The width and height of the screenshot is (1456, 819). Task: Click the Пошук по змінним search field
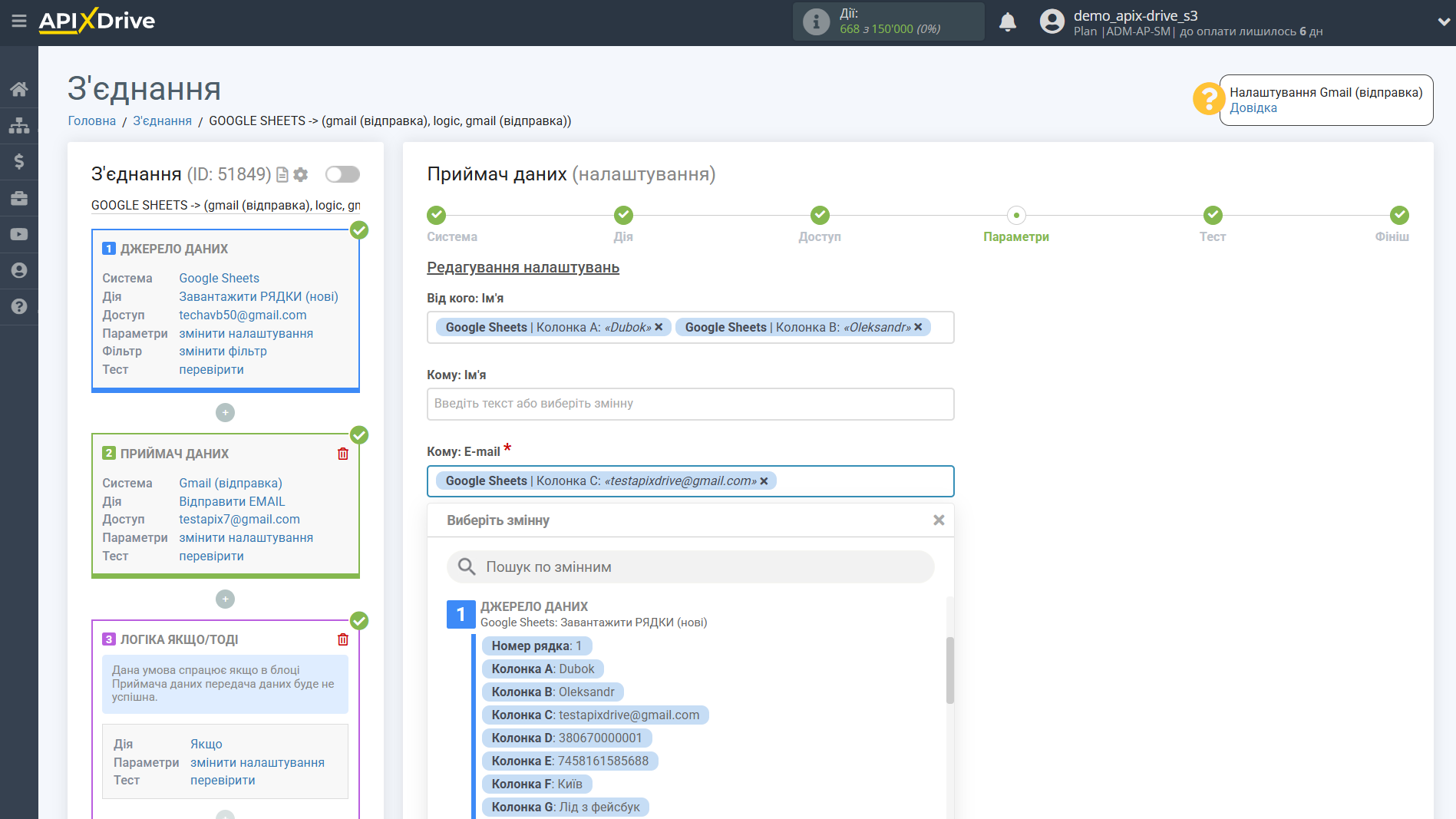point(690,567)
